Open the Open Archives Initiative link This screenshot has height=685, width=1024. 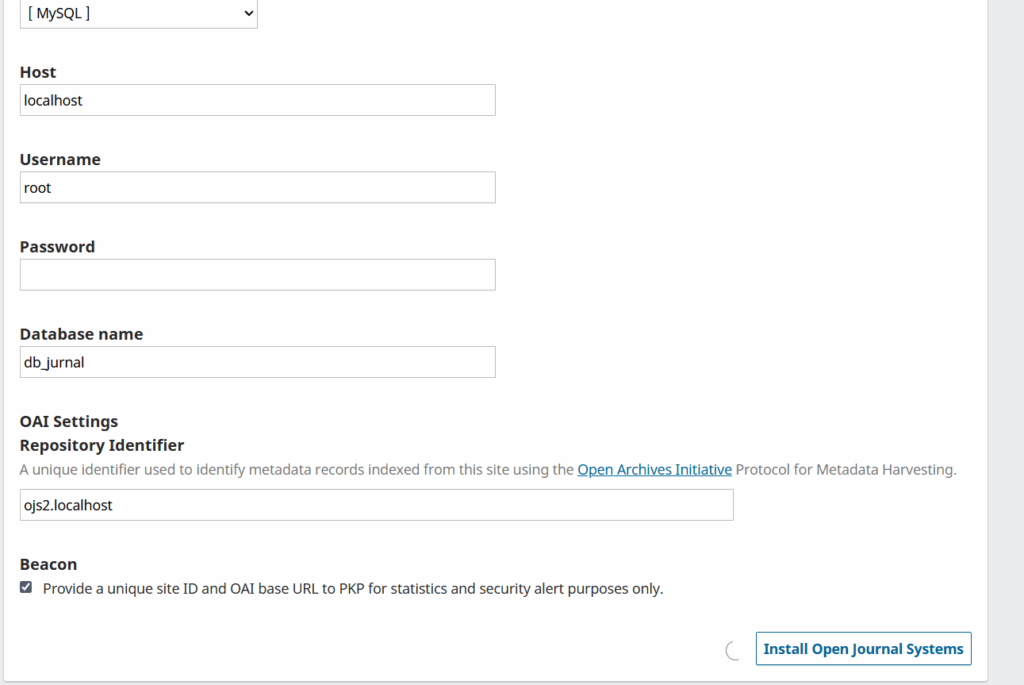tap(654, 469)
